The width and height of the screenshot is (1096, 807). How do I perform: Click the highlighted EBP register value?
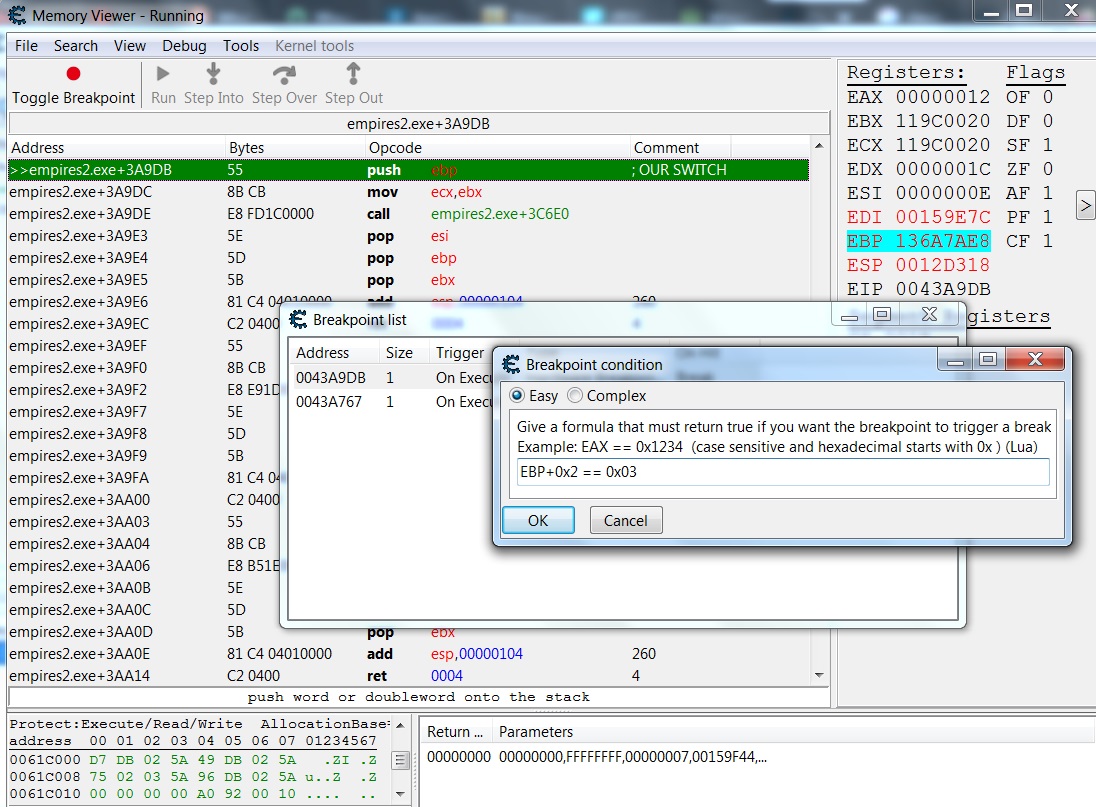point(943,241)
